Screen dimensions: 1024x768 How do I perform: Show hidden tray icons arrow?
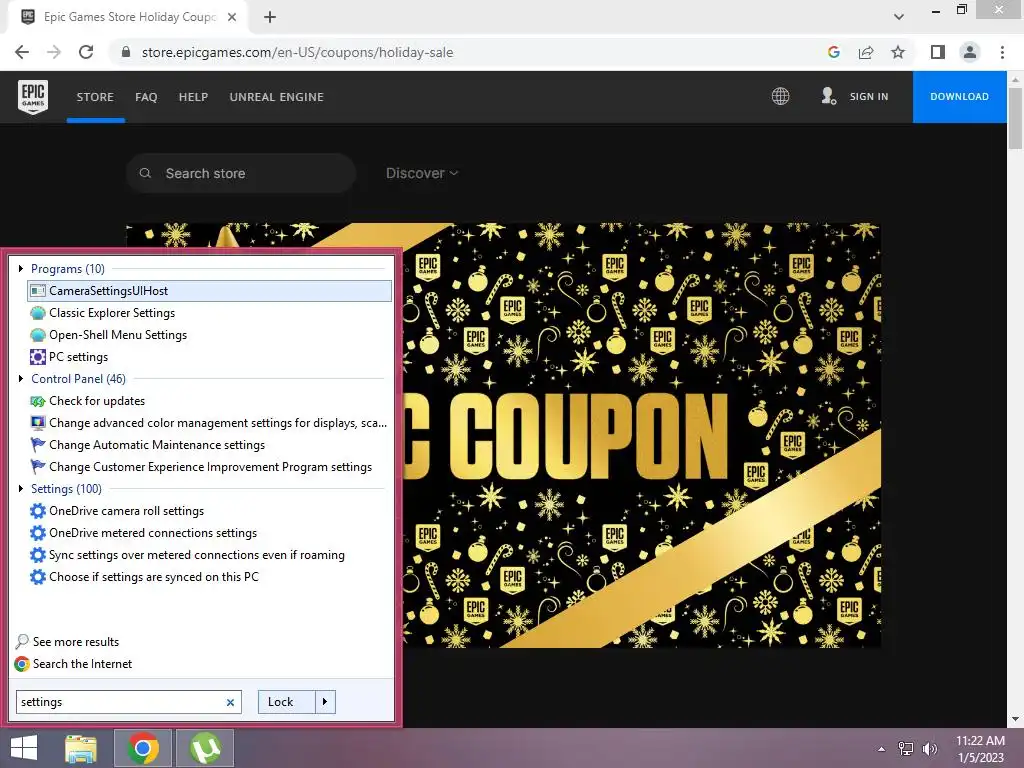click(x=882, y=749)
